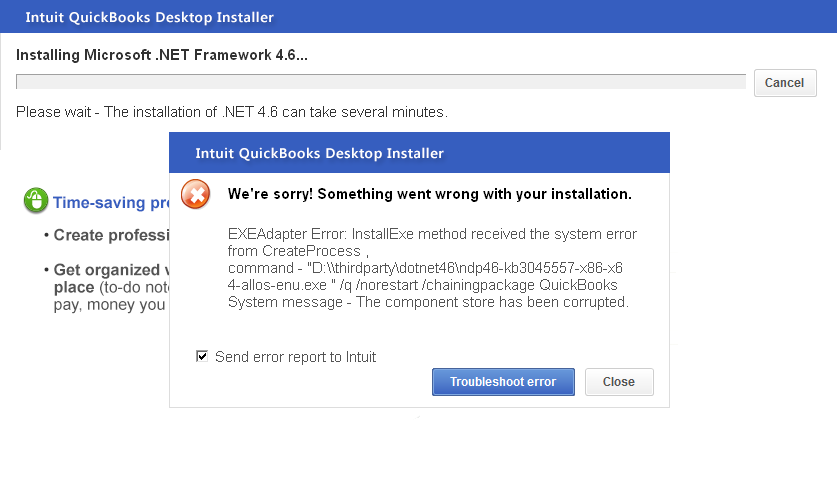Click the "Get organized" bullet item
Viewport: 837px width, 489px height.
click(107, 270)
